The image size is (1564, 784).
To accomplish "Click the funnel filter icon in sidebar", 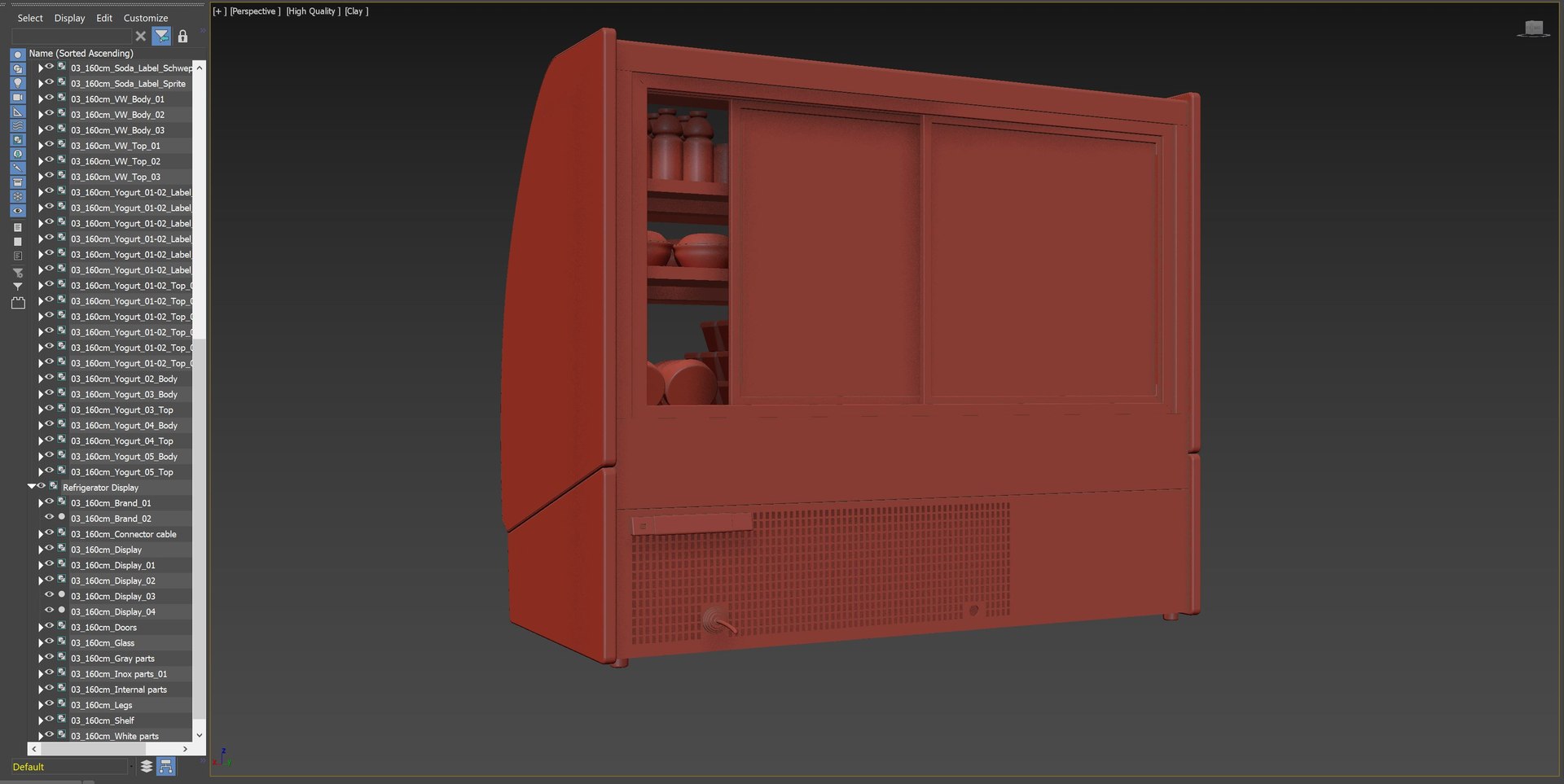I will [x=17, y=287].
